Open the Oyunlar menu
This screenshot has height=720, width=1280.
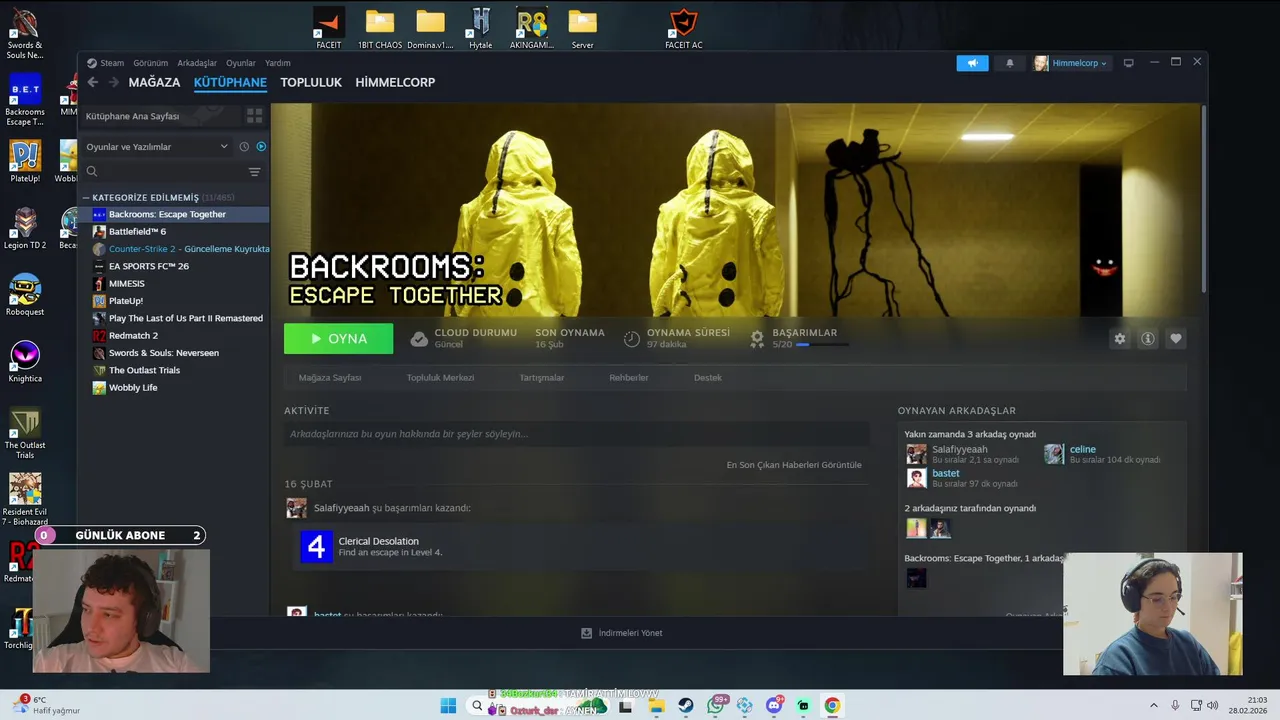tap(241, 63)
